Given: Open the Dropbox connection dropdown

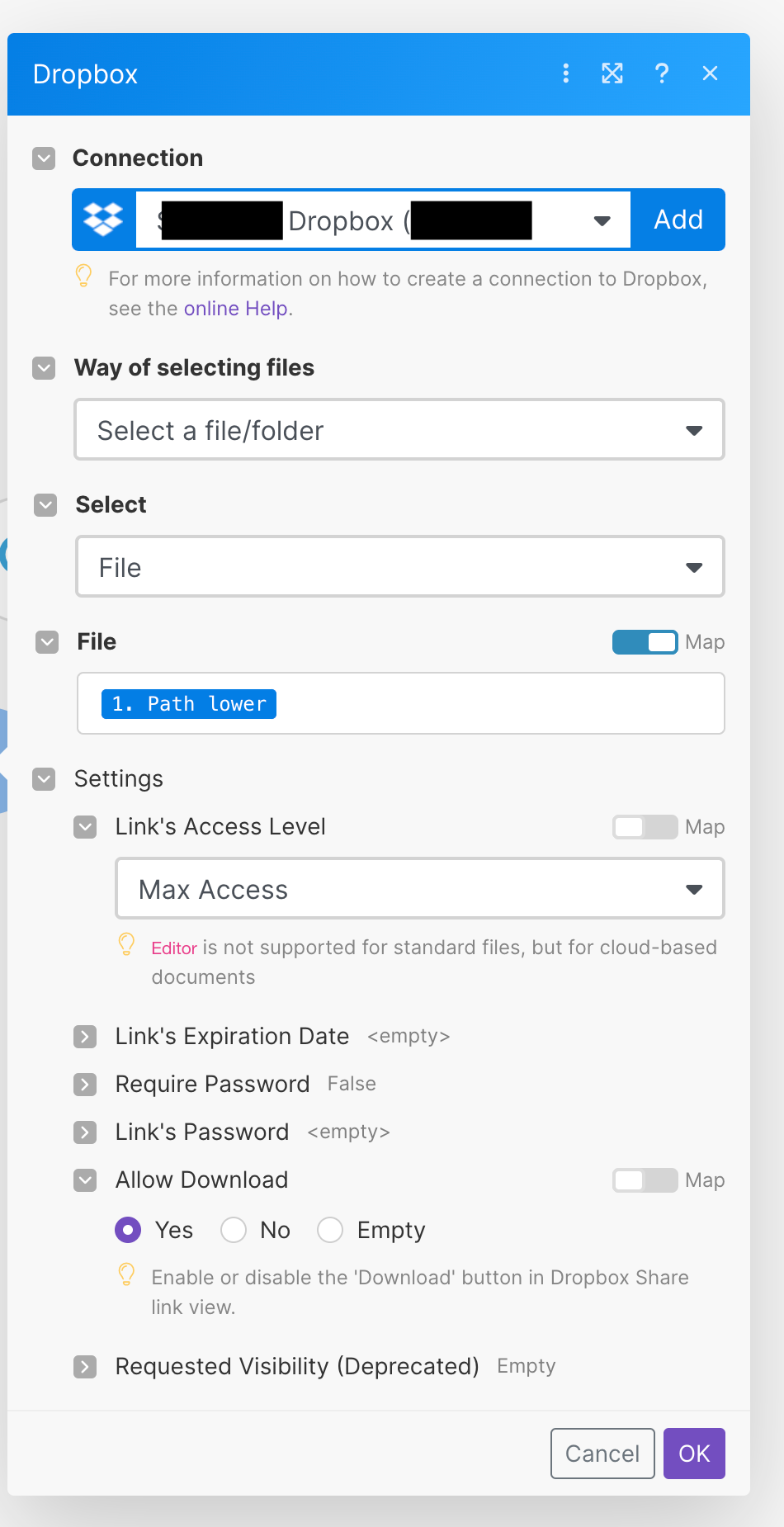Looking at the screenshot, I should coord(383,220).
